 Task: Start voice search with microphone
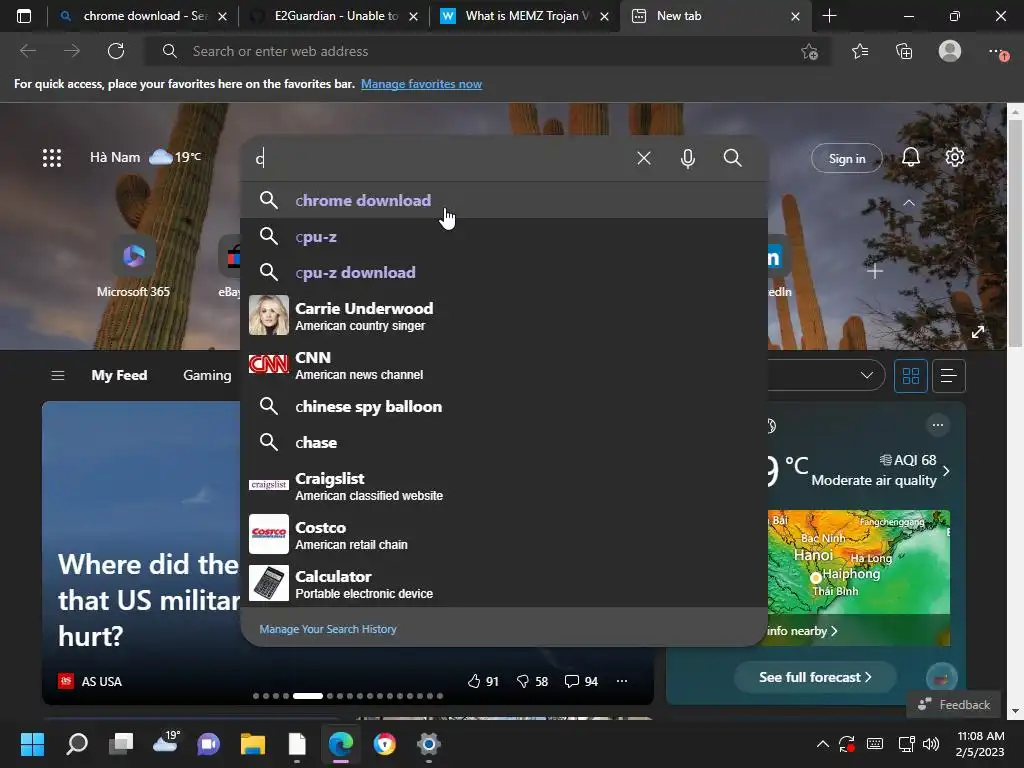pos(688,158)
